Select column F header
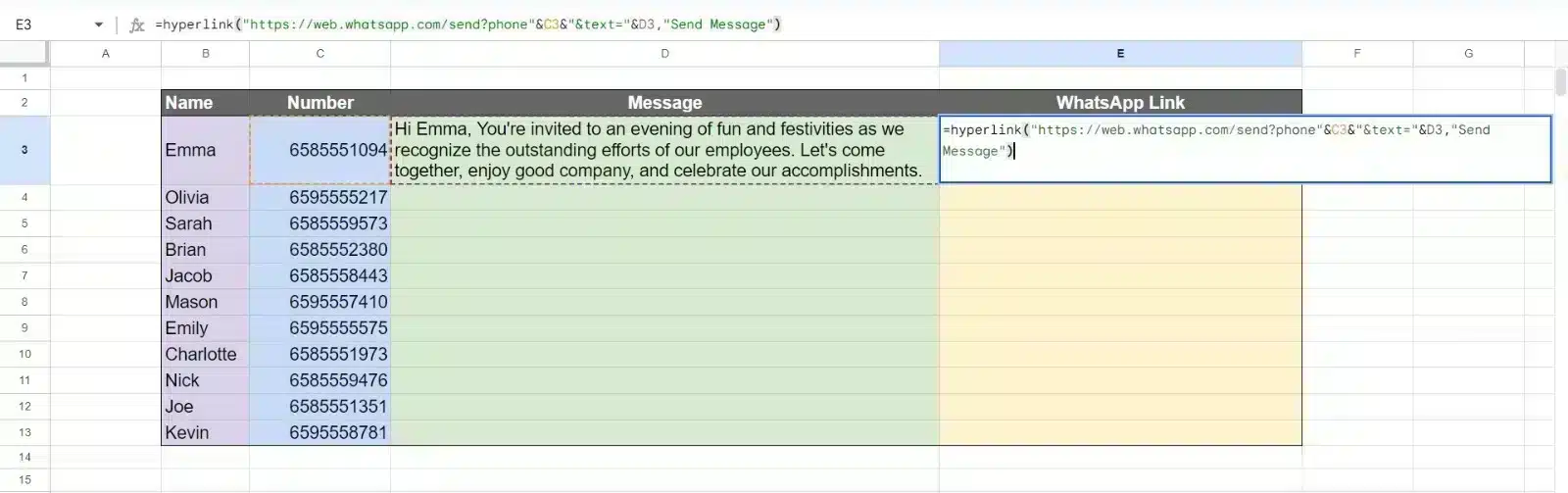 (1357, 54)
